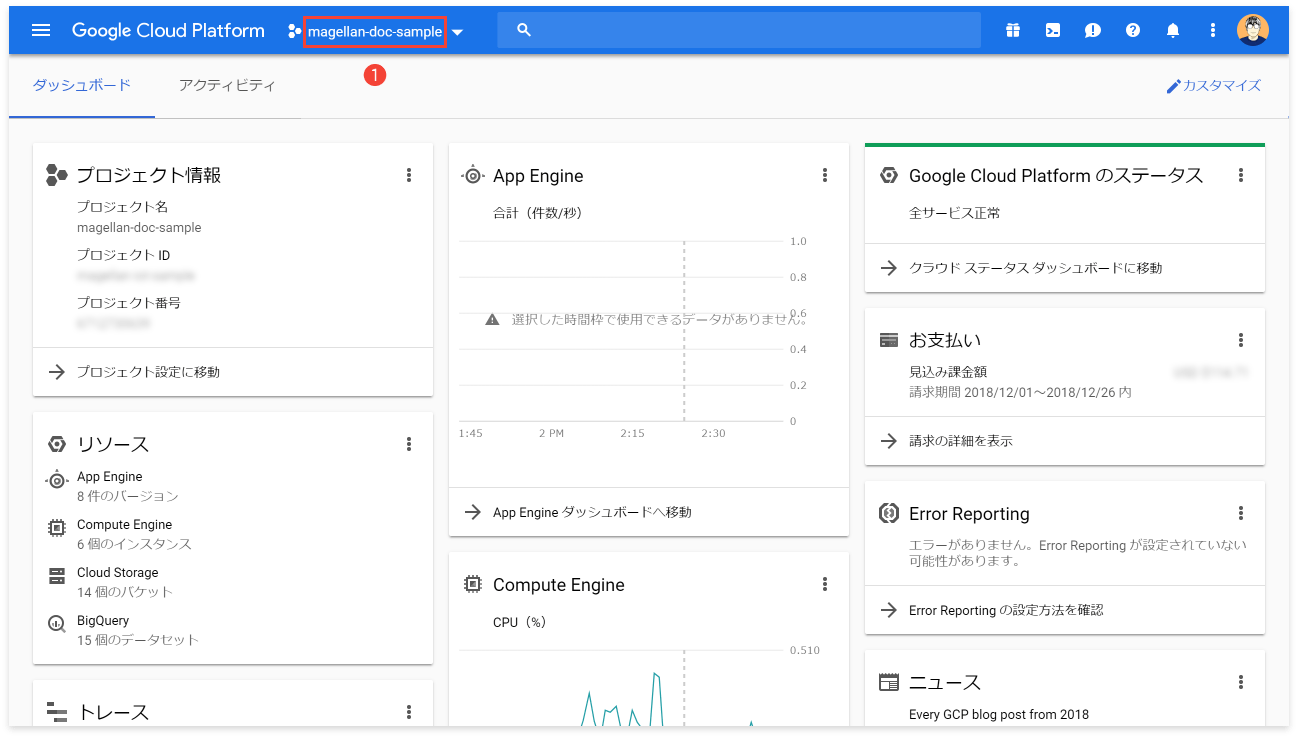The width and height of the screenshot is (1298, 738).
Task: Click the user account avatar
Action: click(x=1253, y=30)
